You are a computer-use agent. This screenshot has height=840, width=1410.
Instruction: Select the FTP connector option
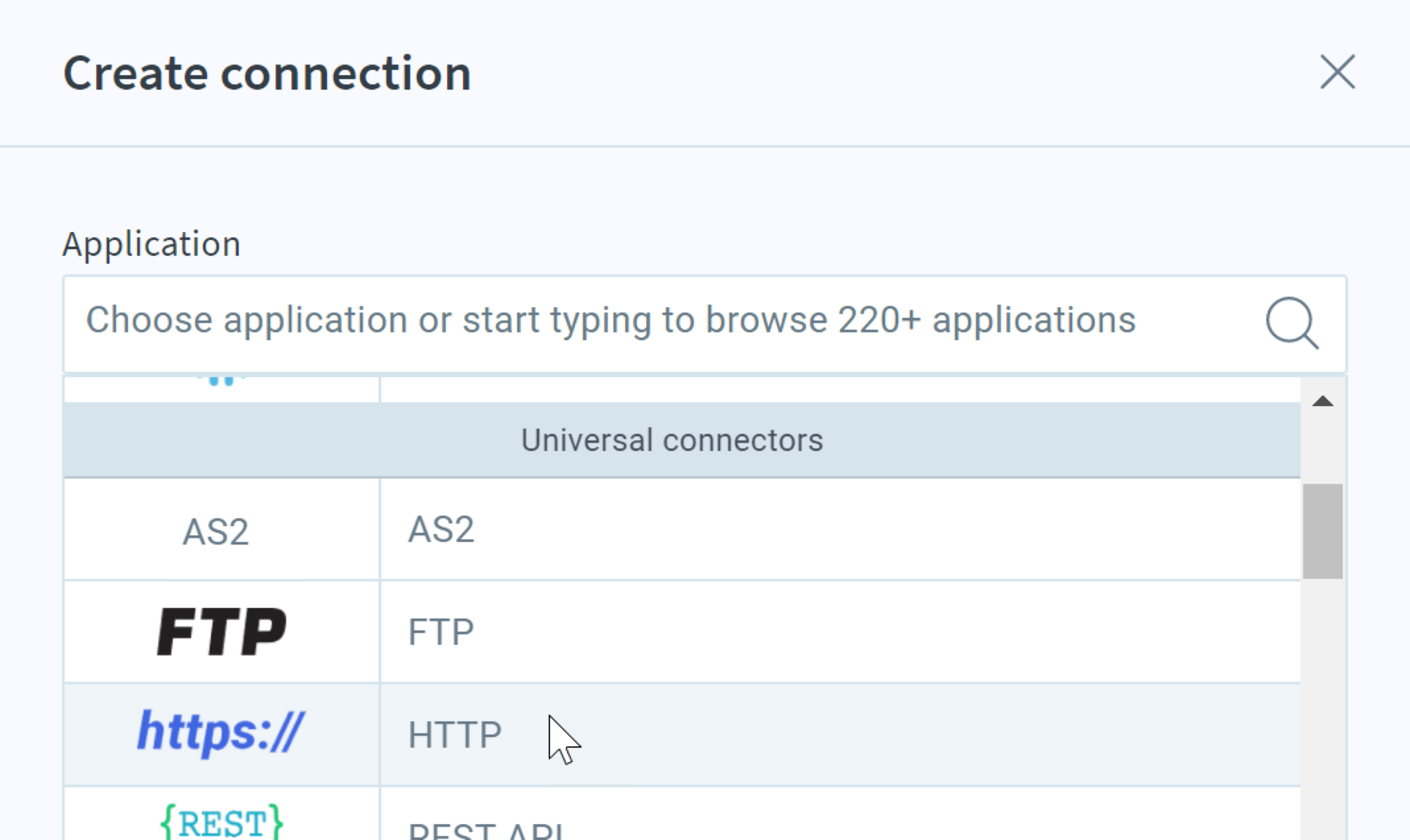(682, 632)
